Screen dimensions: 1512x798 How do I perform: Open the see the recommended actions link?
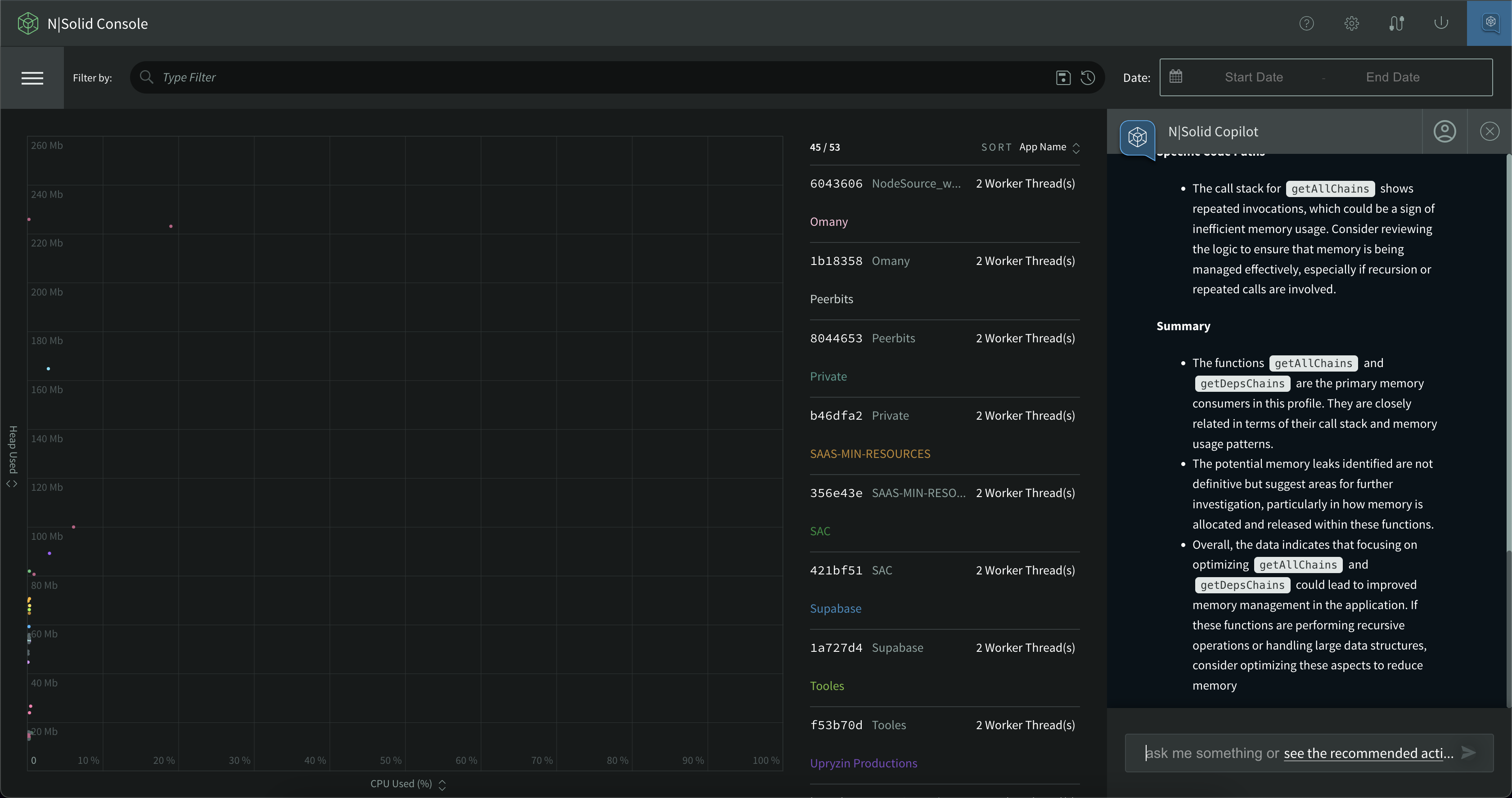pos(1368,753)
